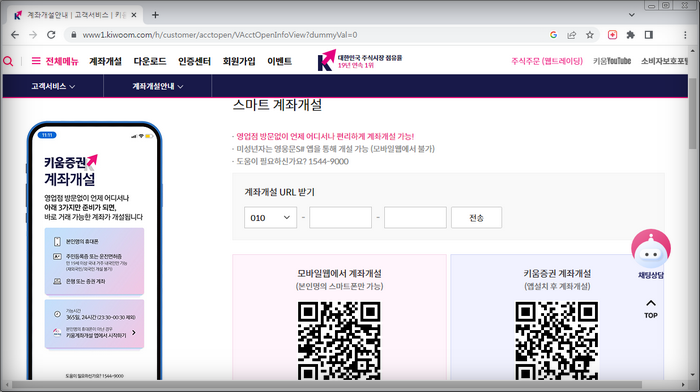Viewport: 700px width, 392px height.
Task: Open the 다운로드 menu
Action: 150,61
